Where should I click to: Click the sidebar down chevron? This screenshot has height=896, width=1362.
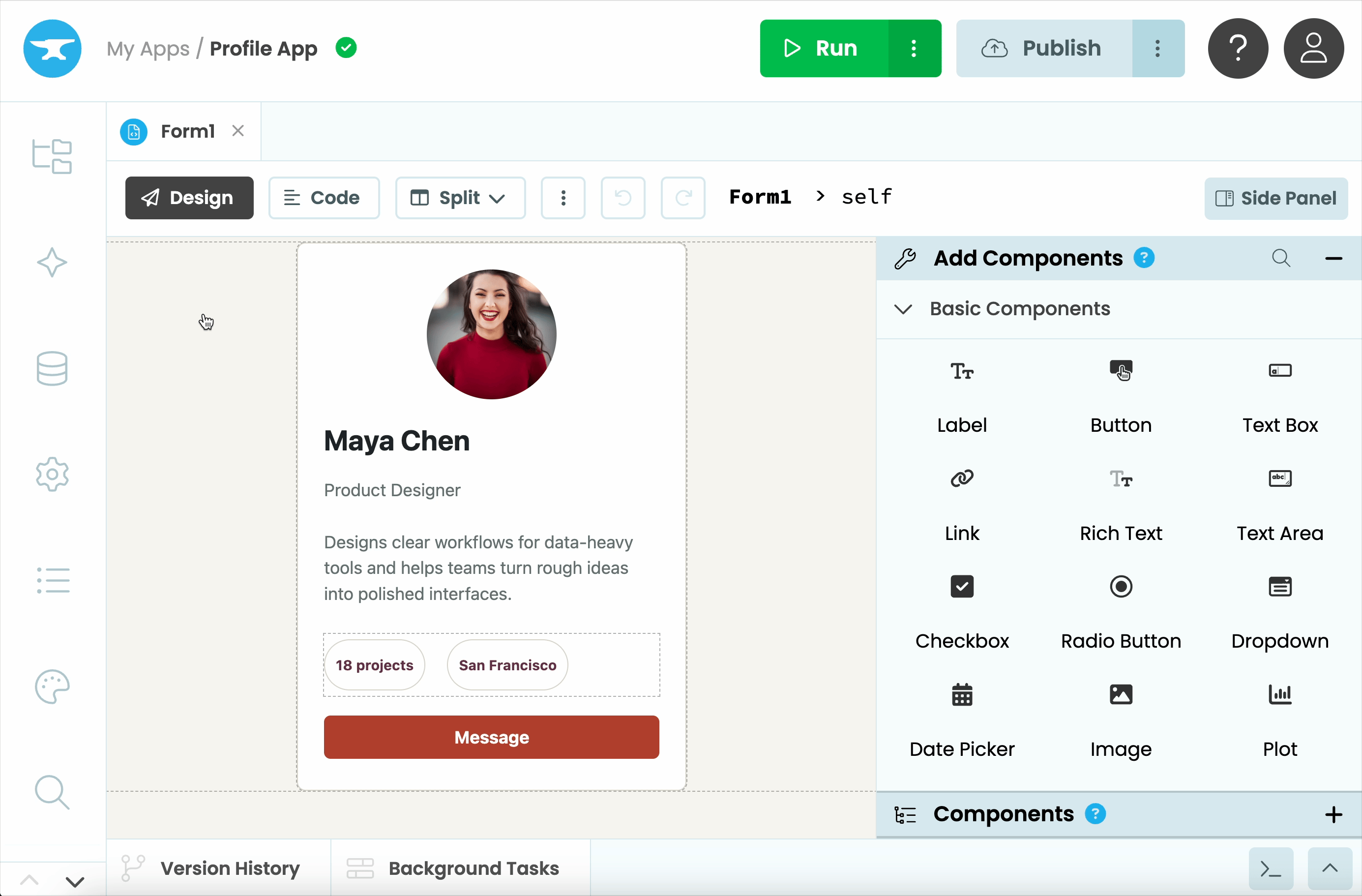coord(75,881)
